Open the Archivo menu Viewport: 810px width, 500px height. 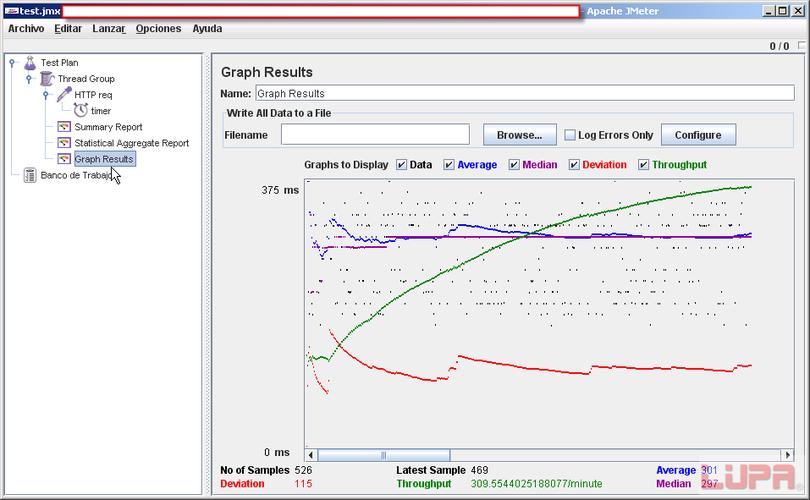coord(26,29)
